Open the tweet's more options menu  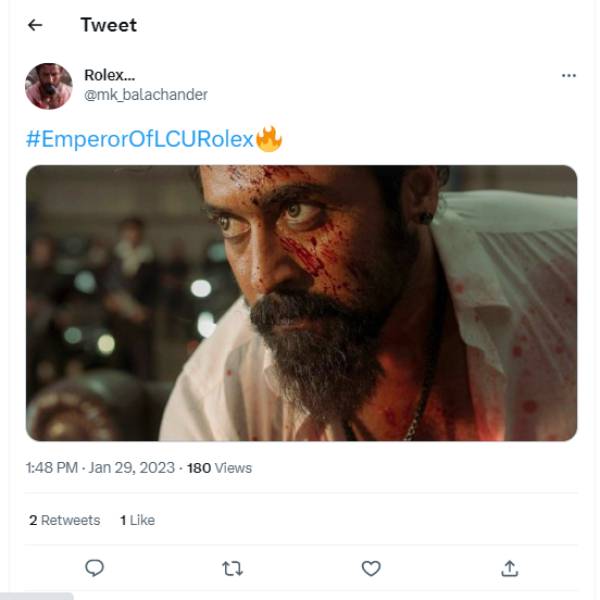pyautogui.click(x=569, y=76)
